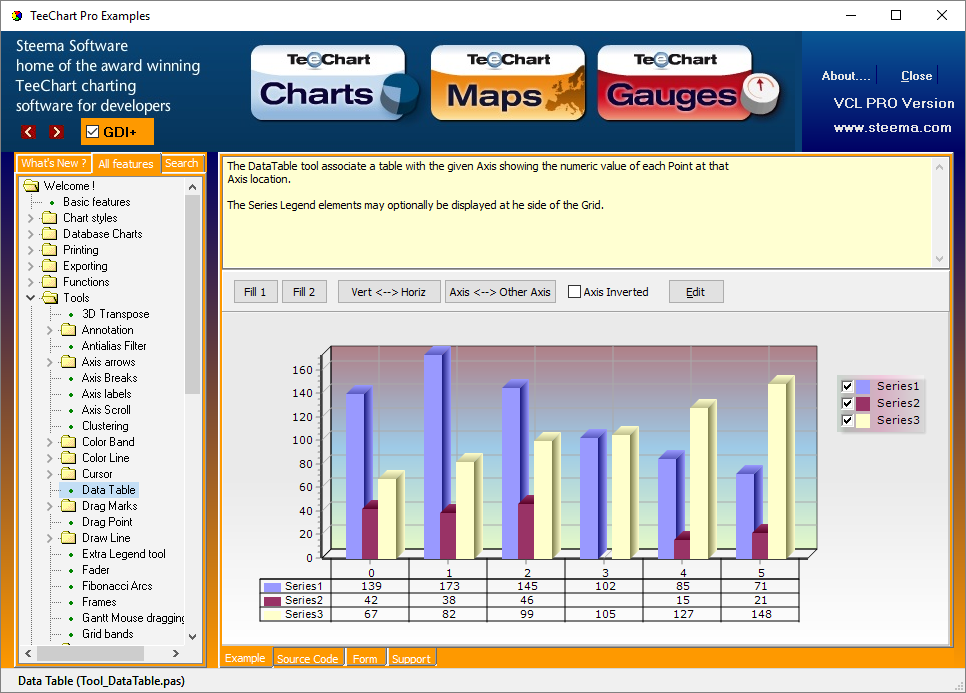
Task: Select the Clustering tree item
Action: click(x=105, y=426)
